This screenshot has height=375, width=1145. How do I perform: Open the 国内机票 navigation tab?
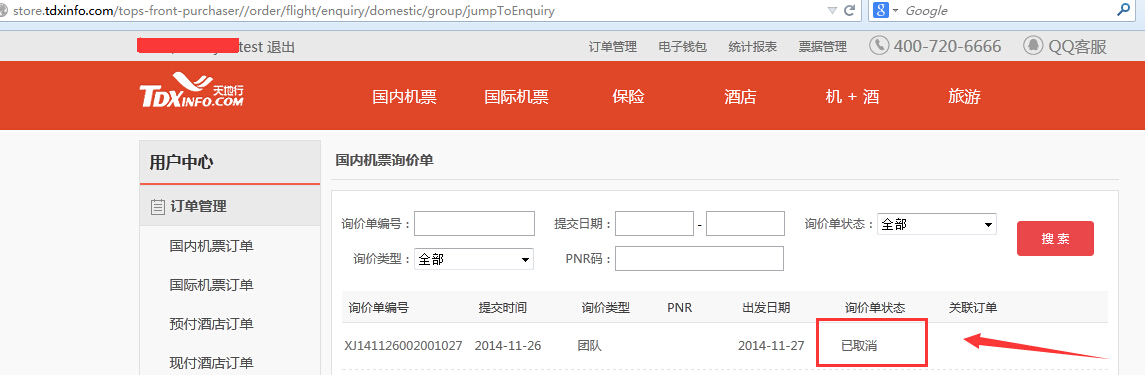(x=405, y=96)
